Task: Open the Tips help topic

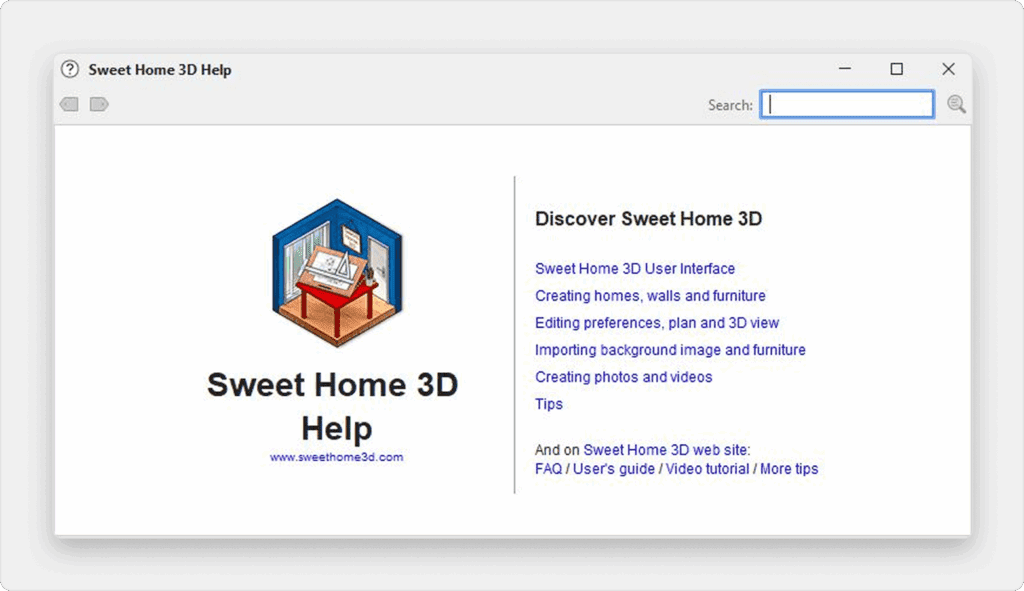Action: click(x=549, y=404)
